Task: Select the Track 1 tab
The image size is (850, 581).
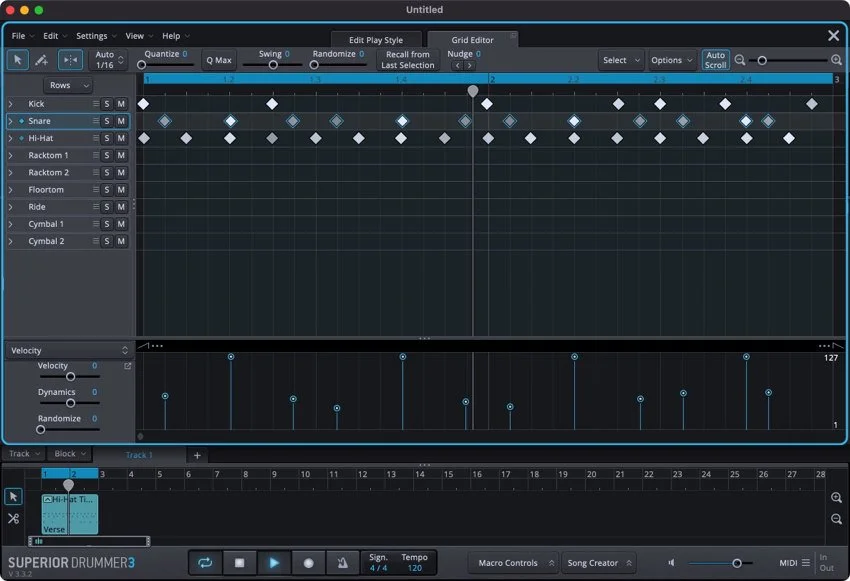Action: (139, 455)
